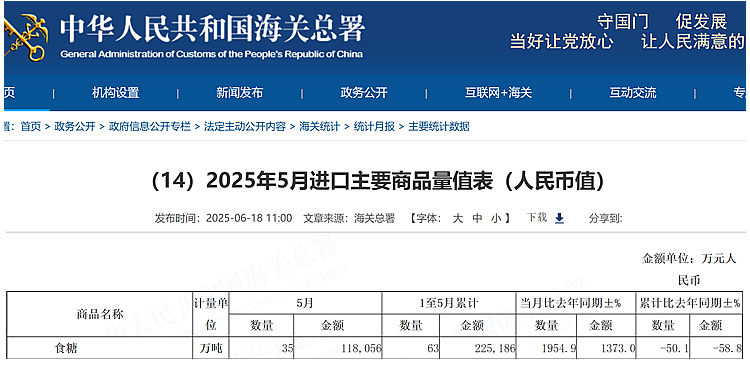Open 政府信息公开专栏 breadcrumb link
The width and height of the screenshot is (750, 365).
(x=149, y=127)
